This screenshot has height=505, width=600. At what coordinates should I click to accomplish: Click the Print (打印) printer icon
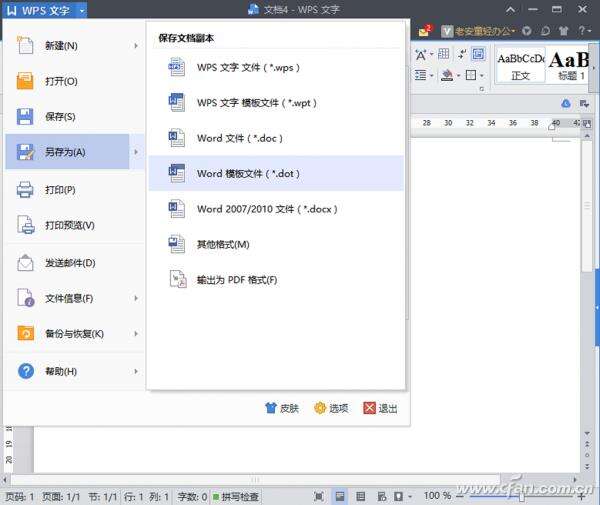pos(25,190)
